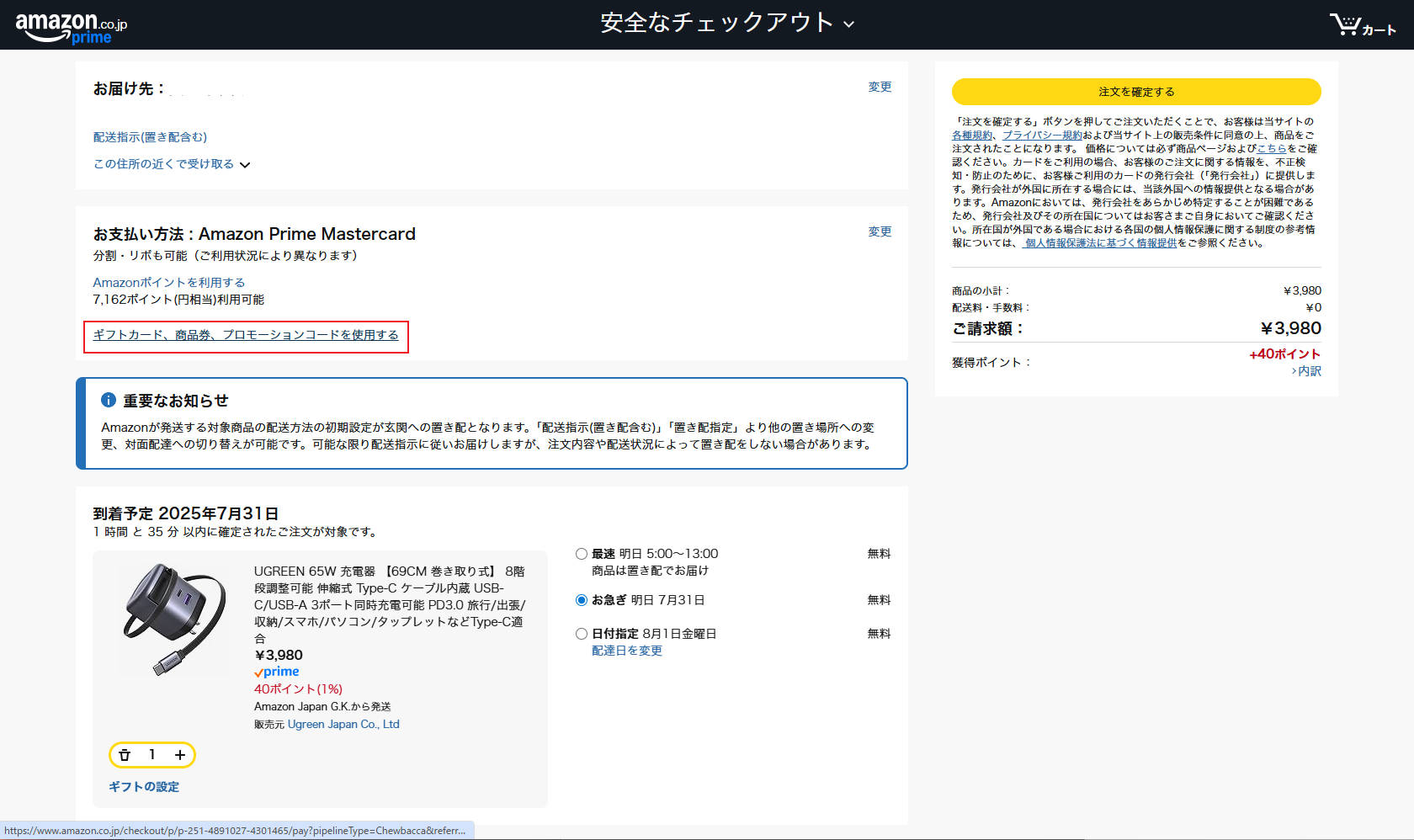Click the 40ポイント(1%) item points text
Screen dimensions: 1414x840
[x=298, y=688]
